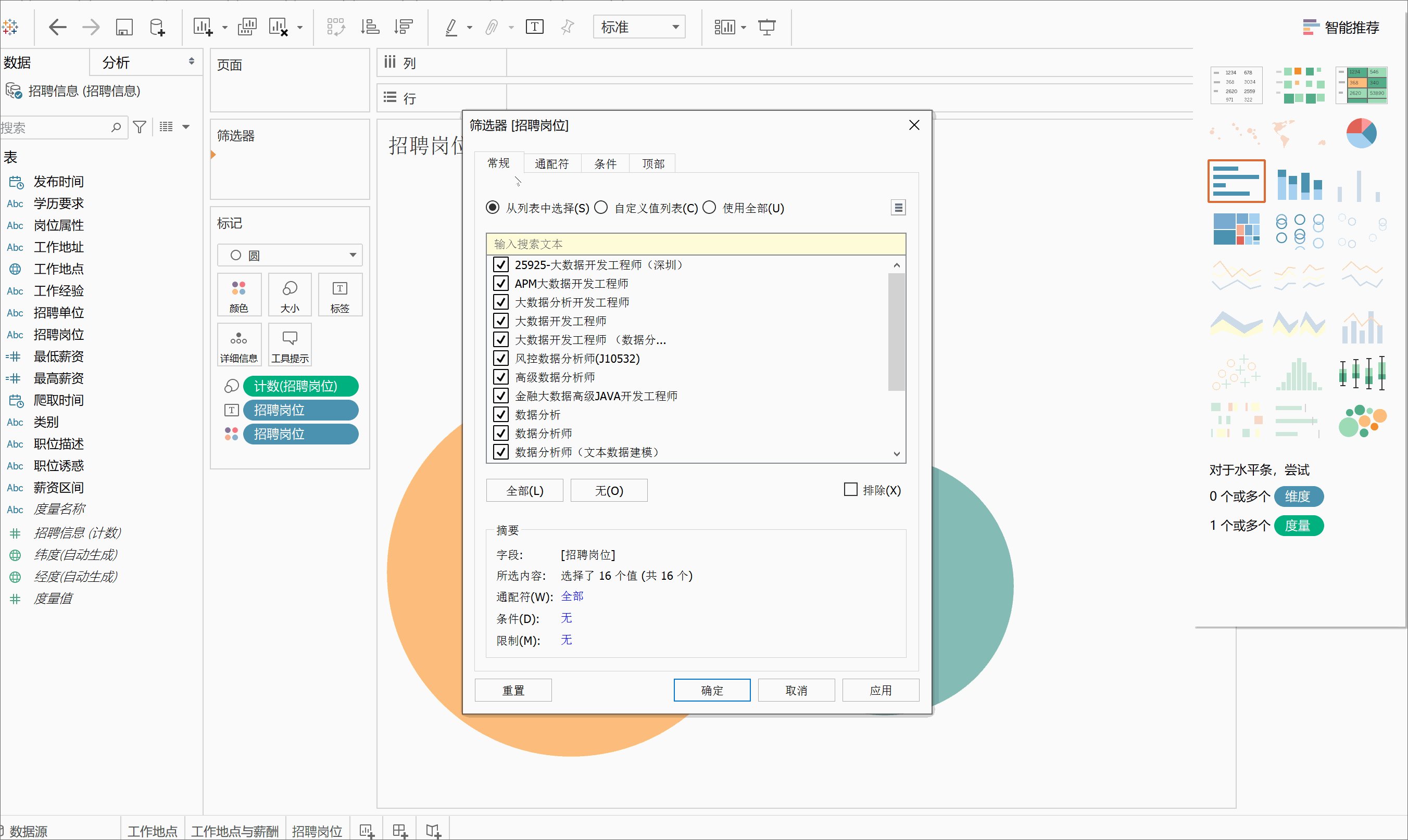Viewport: 1408px width, 840px height.
Task: Select the pie chart in Show Me
Action: [1361, 133]
